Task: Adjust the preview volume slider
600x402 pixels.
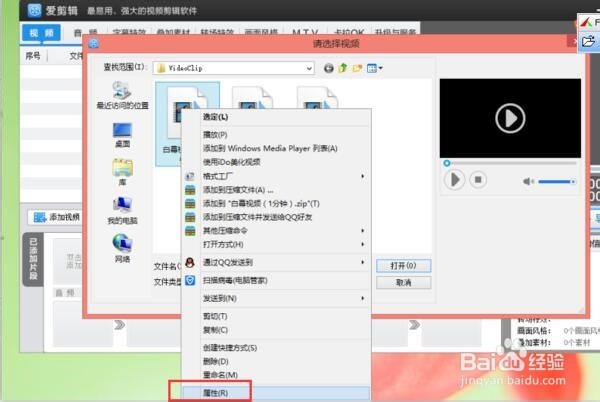Action: [x=557, y=182]
